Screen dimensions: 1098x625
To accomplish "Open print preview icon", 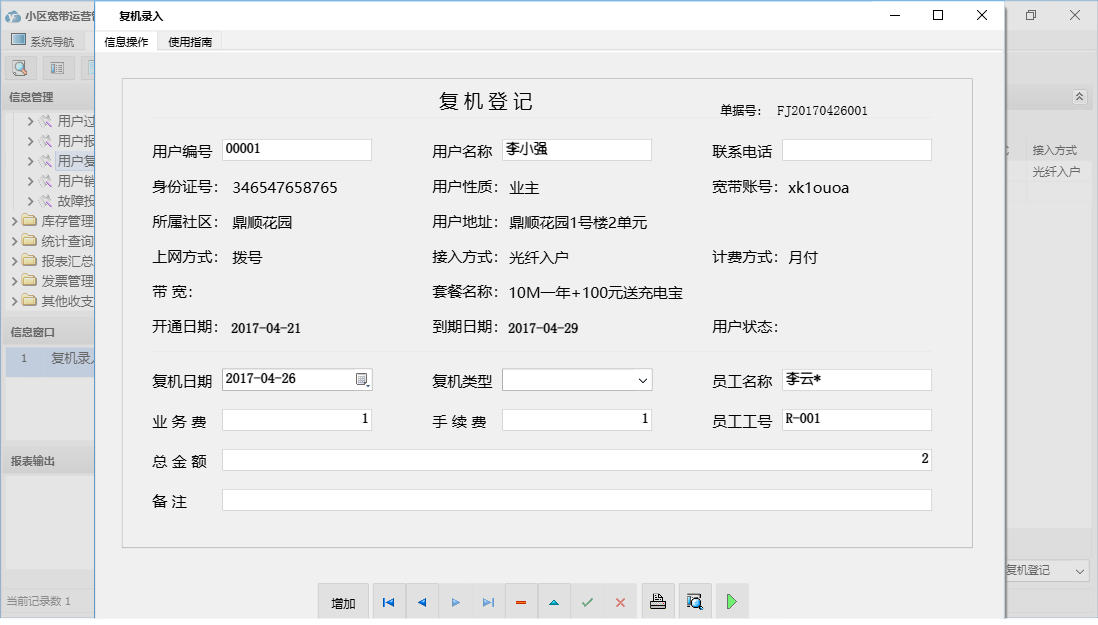I will (x=695, y=602).
